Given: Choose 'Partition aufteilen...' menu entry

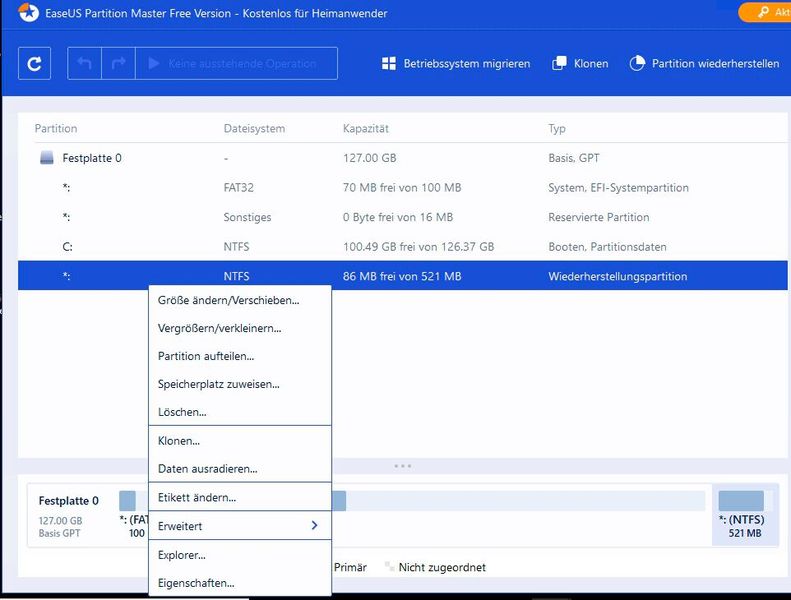Looking at the screenshot, I should (240, 356).
